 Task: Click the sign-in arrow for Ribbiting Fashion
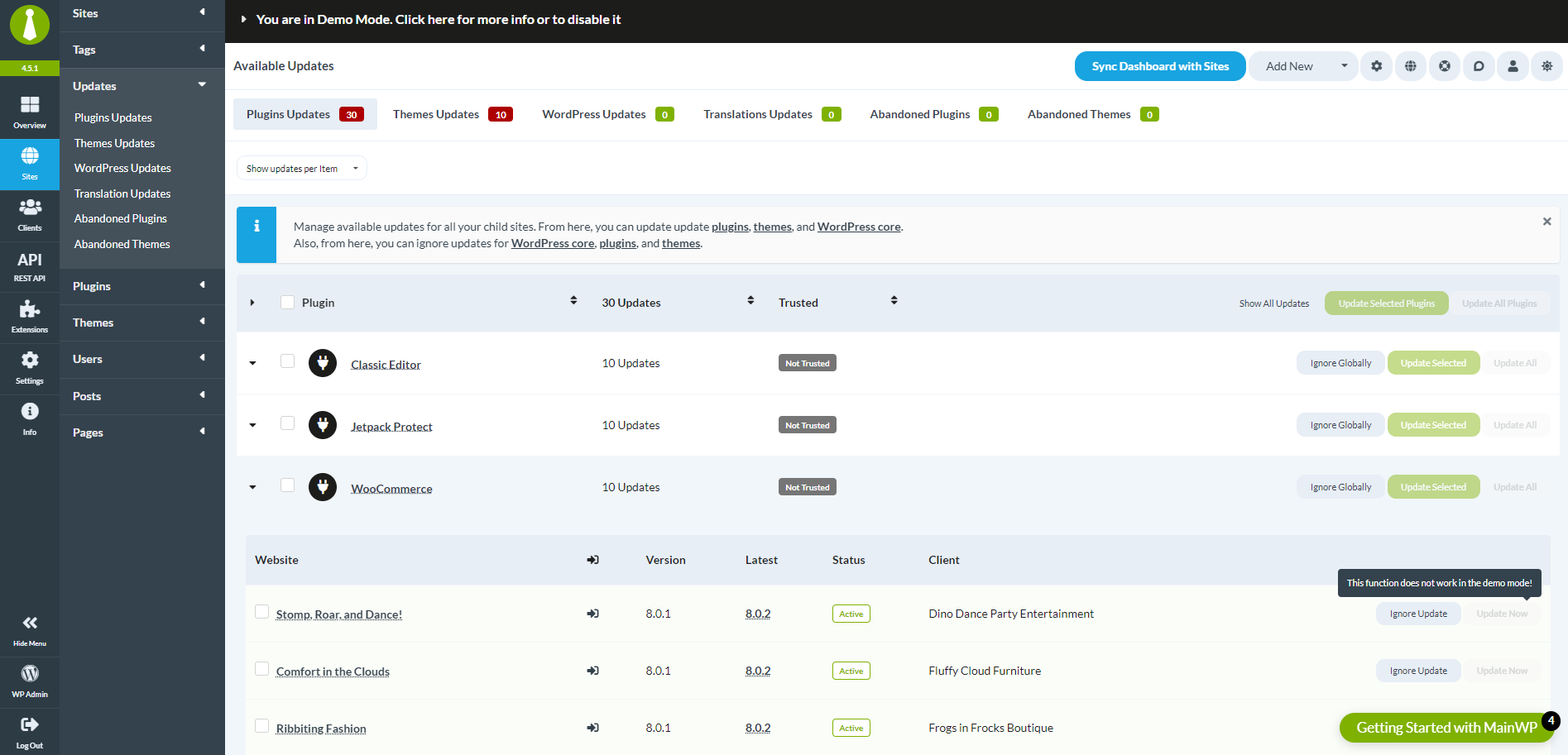pos(592,728)
